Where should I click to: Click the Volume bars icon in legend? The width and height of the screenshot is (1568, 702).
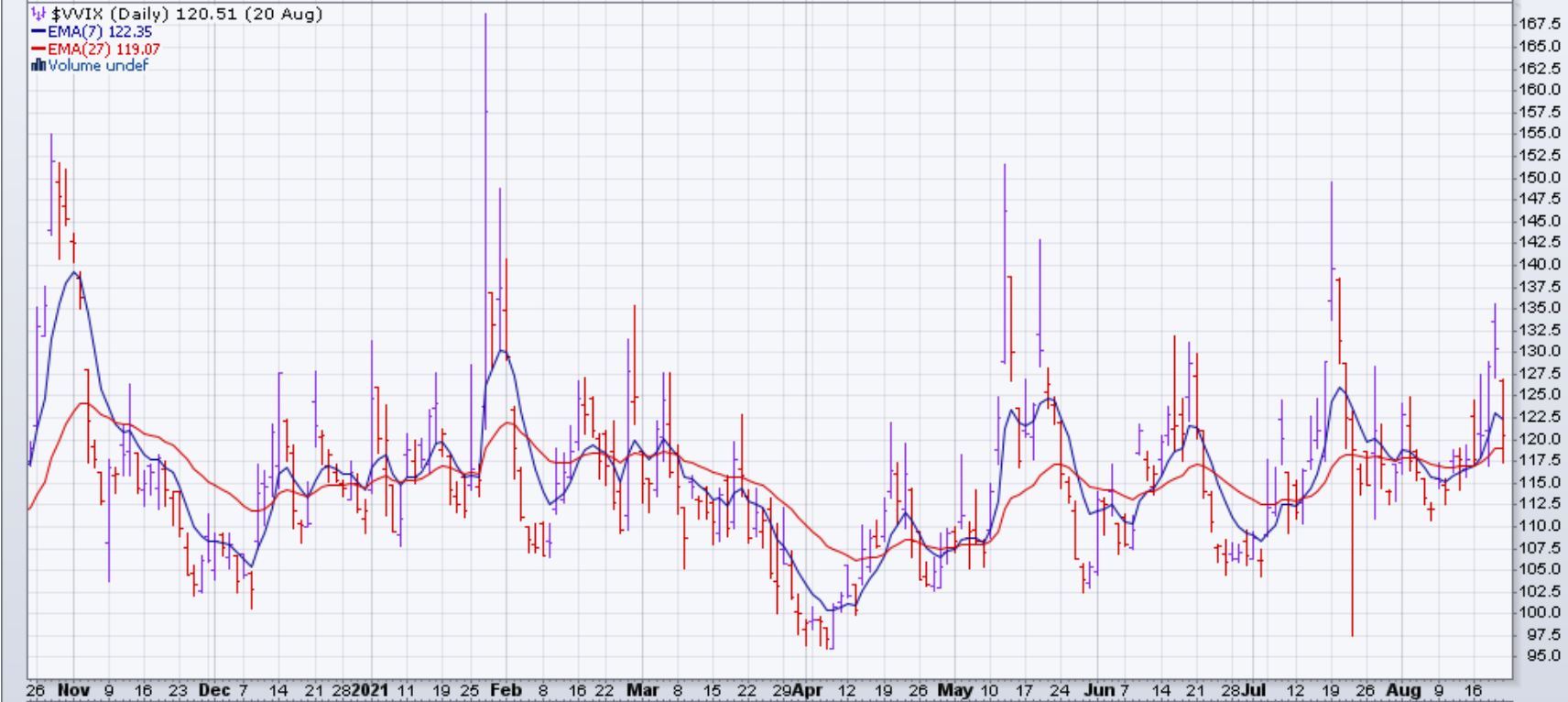tap(38, 65)
